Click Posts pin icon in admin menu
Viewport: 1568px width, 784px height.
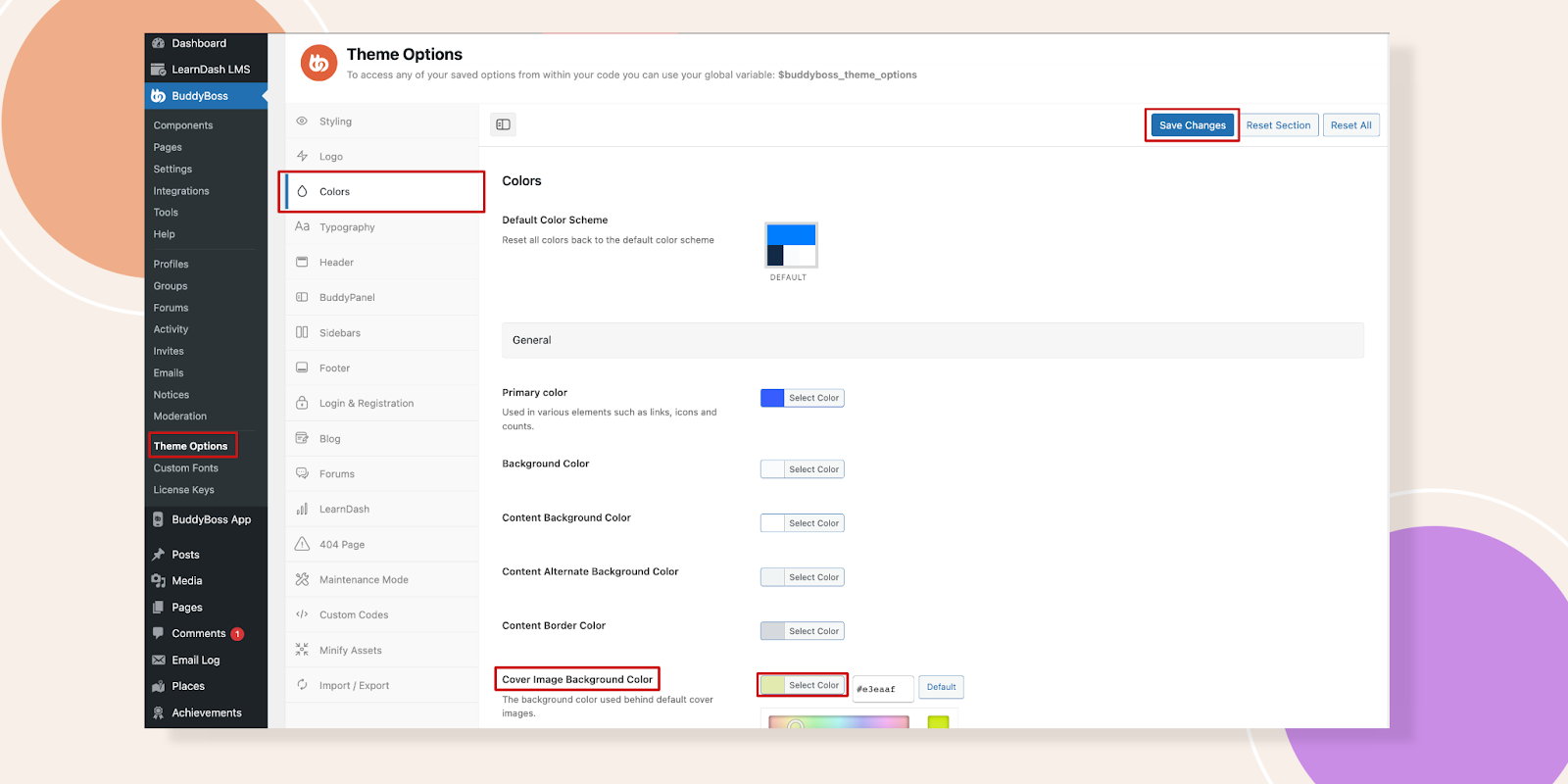click(159, 555)
